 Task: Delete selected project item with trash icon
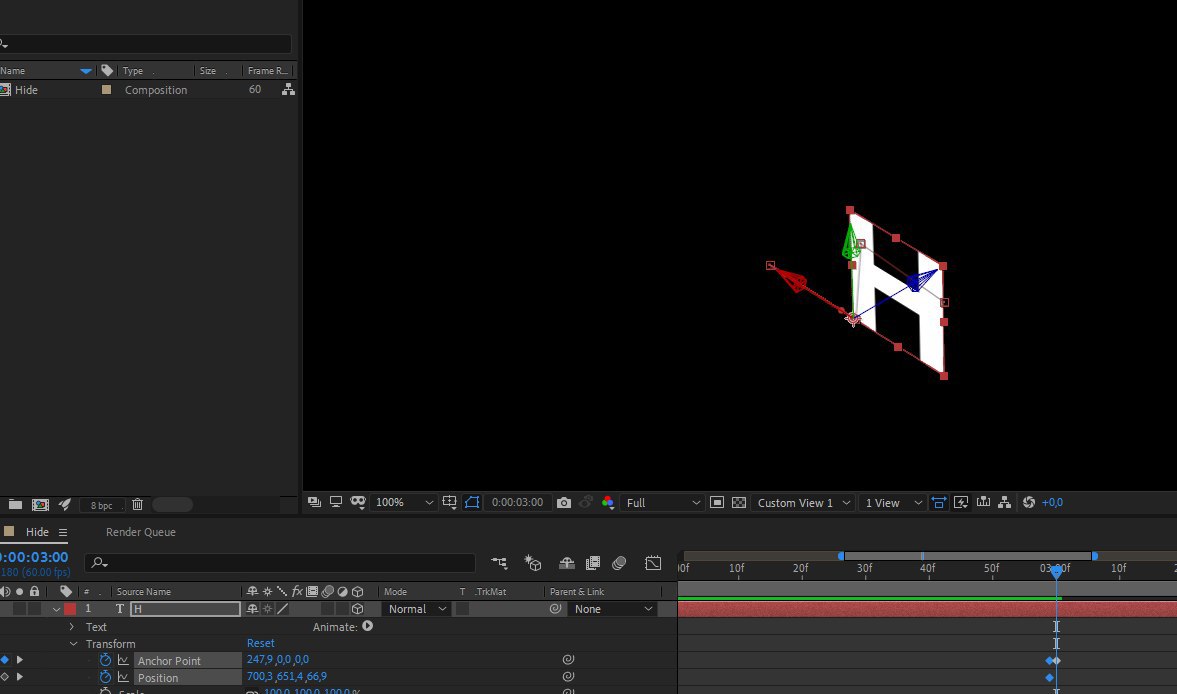click(137, 504)
